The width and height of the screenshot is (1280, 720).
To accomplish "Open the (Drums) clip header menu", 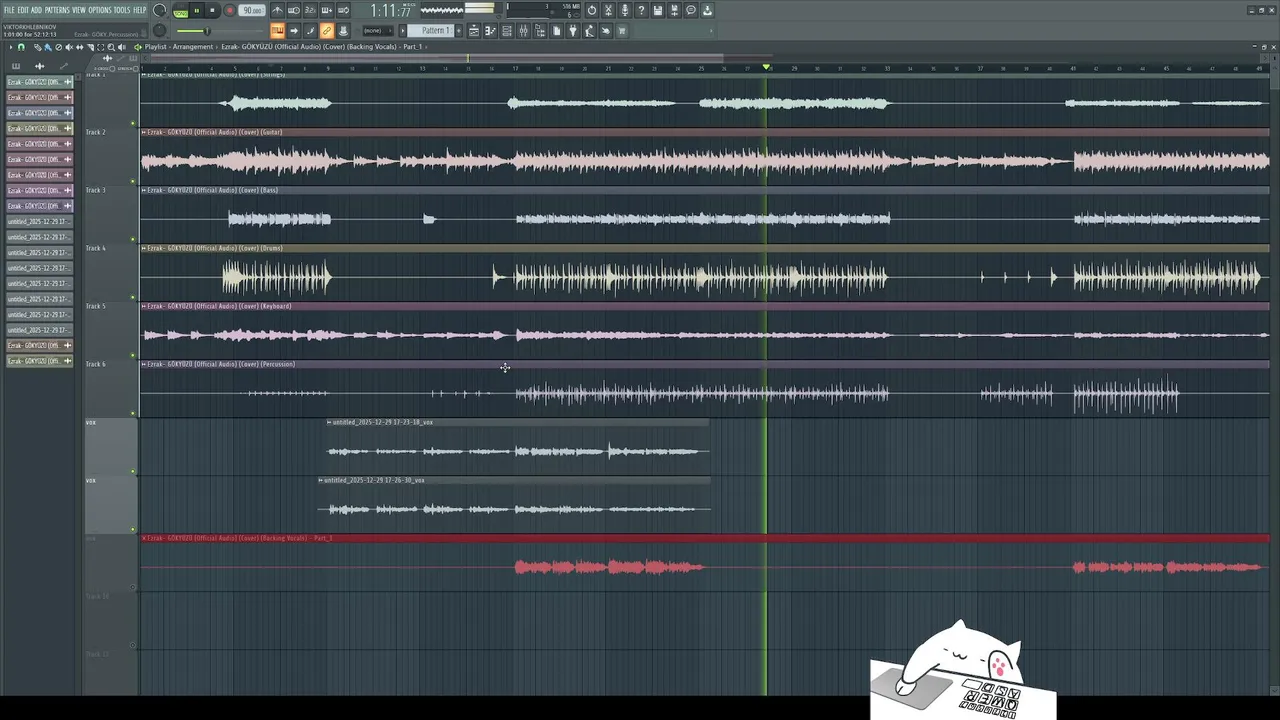I will click(x=144, y=248).
